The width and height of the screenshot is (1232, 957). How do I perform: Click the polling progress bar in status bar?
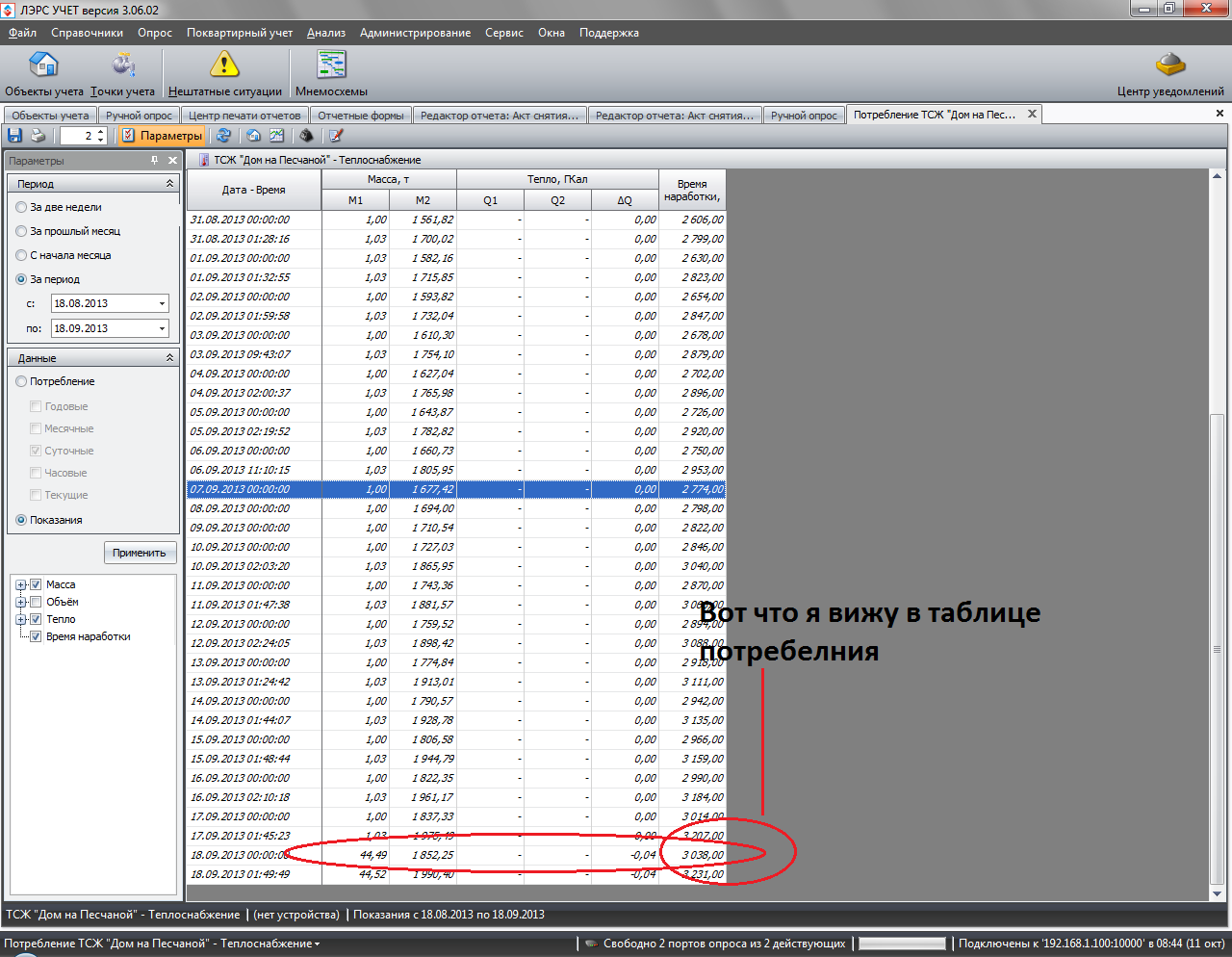pyautogui.click(x=902, y=944)
